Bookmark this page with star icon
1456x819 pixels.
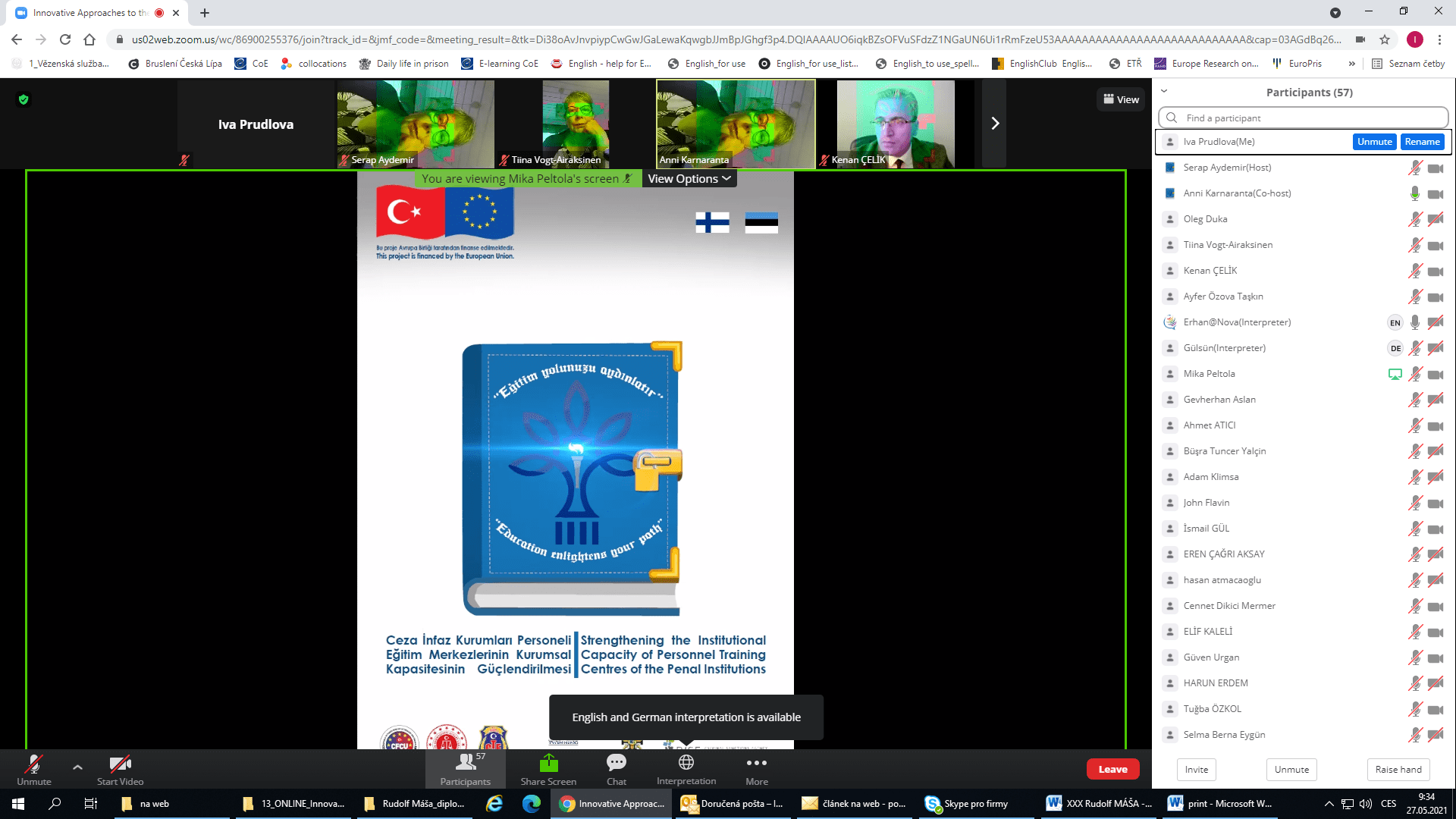(1385, 39)
